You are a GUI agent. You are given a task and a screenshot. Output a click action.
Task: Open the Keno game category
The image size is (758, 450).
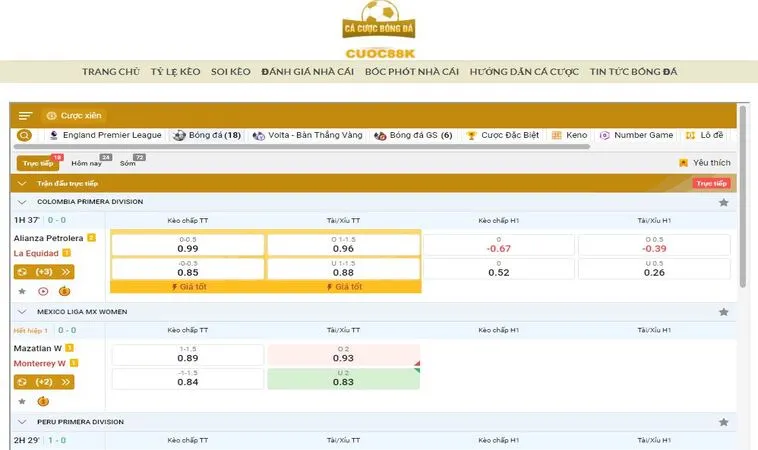click(x=570, y=135)
